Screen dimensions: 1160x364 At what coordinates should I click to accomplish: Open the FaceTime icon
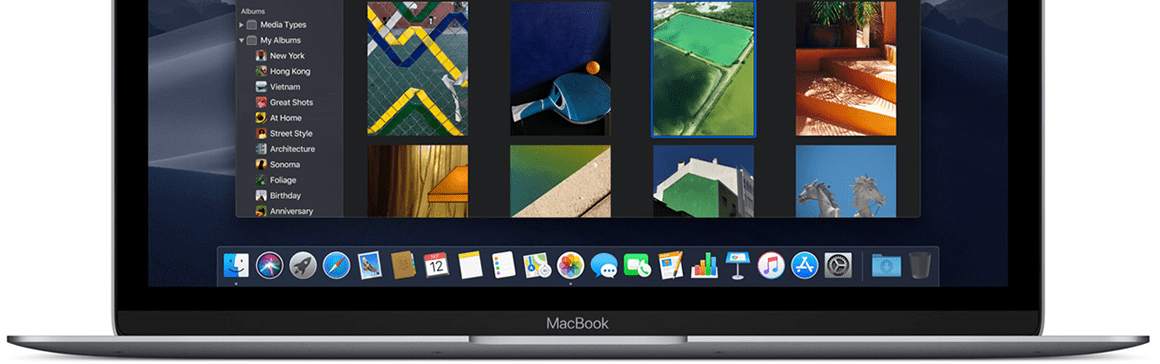(x=637, y=265)
